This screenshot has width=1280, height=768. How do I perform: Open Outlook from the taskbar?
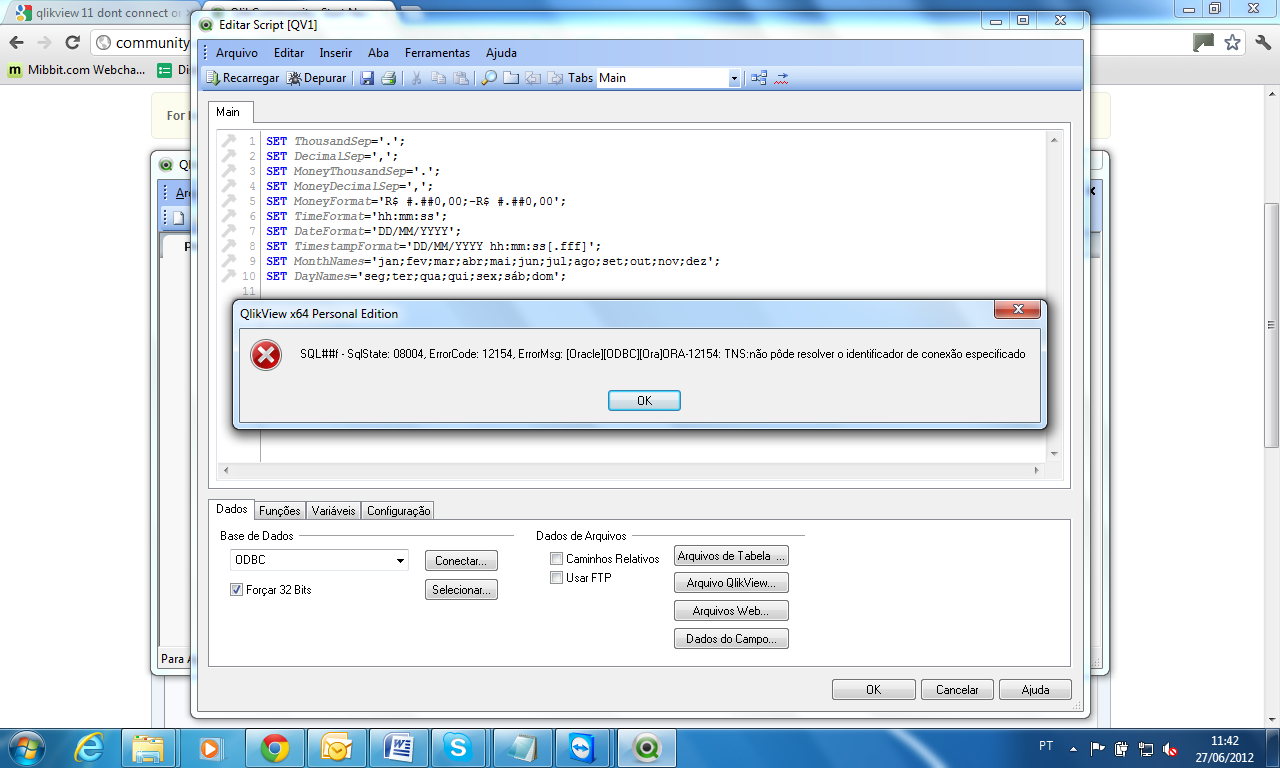pos(337,748)
